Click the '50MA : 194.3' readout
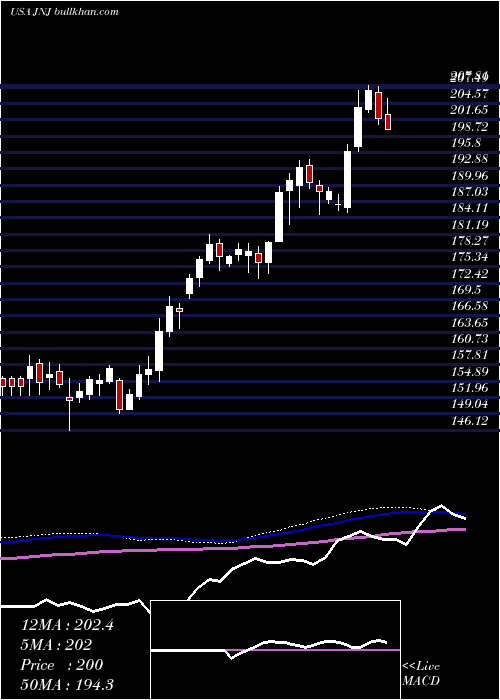The image size is (500, 700). (67, 685)
